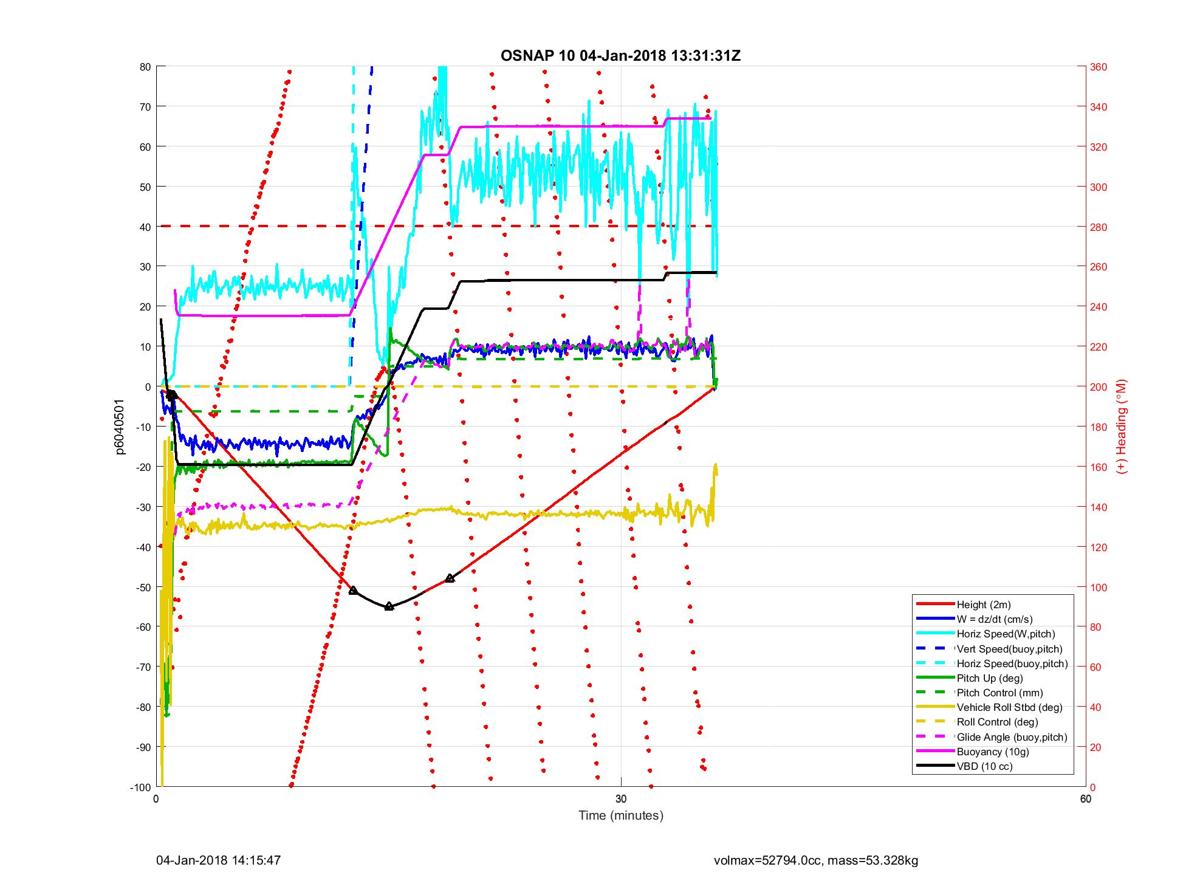Click the '04-Jan-2018 14:15:47' timestamp footer
Screen dimensions: 1200x885
218,860
